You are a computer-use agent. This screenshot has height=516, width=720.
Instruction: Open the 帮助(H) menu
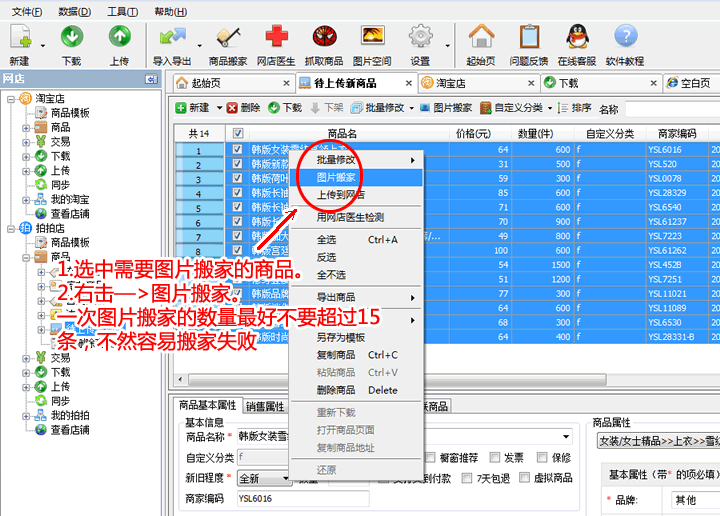pyautogui.click(x=171, y=11)
